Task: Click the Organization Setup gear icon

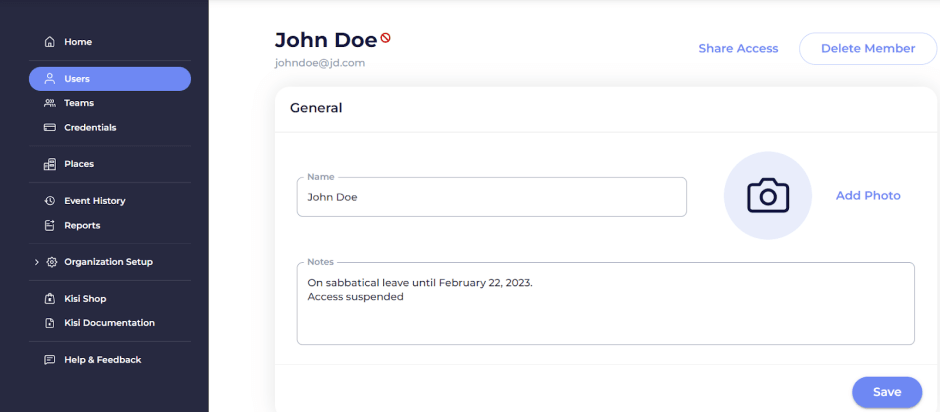Action: tap(52, 262)
